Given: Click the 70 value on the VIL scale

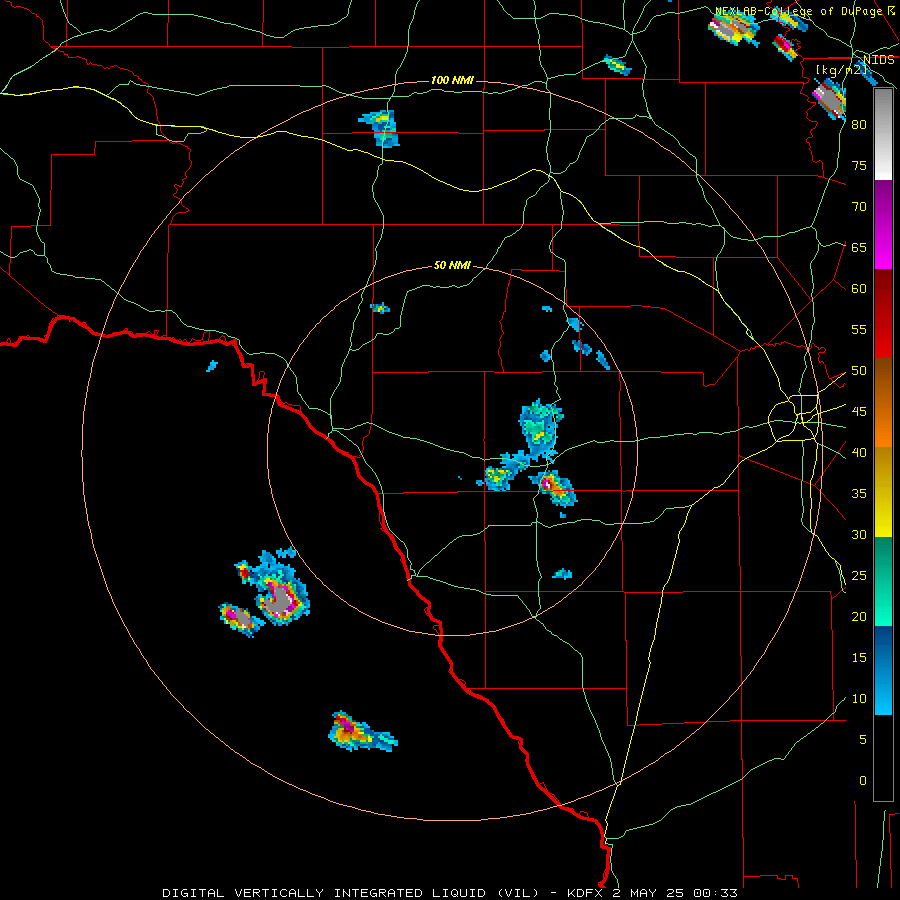Looking at the screenshot, I should click(859, 207).
